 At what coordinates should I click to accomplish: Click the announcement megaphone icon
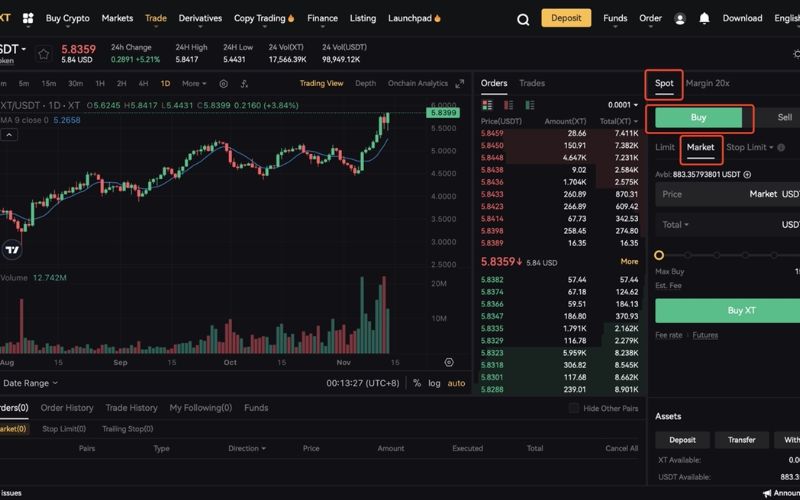pyautogui.click(x=767, y=493)
